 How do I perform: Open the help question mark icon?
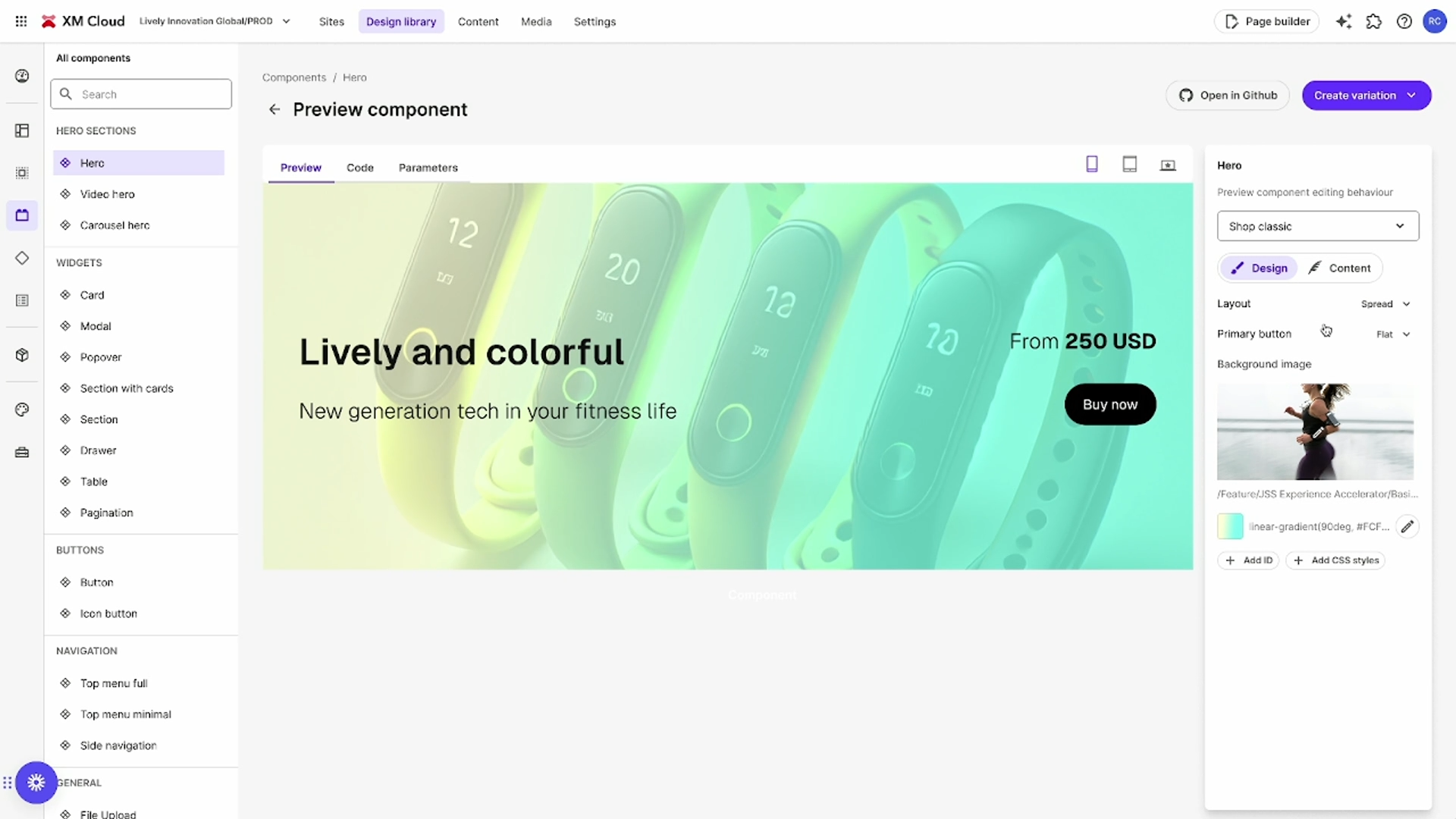pyautogui.click(x=1404, y=21)
